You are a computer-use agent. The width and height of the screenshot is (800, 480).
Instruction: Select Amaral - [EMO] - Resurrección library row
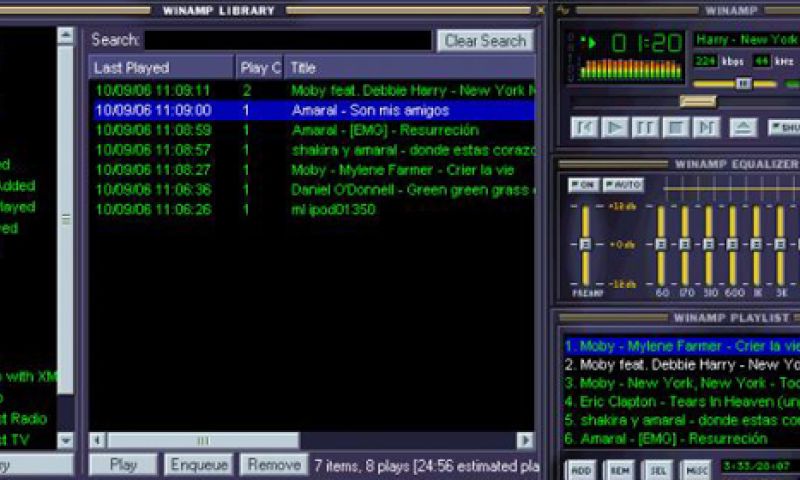tap(312, 130)
